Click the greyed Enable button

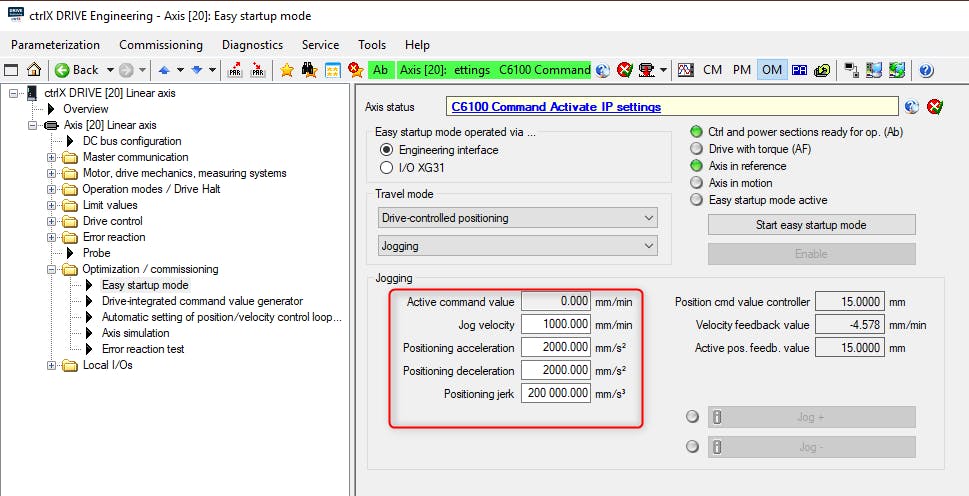point(811,253)
